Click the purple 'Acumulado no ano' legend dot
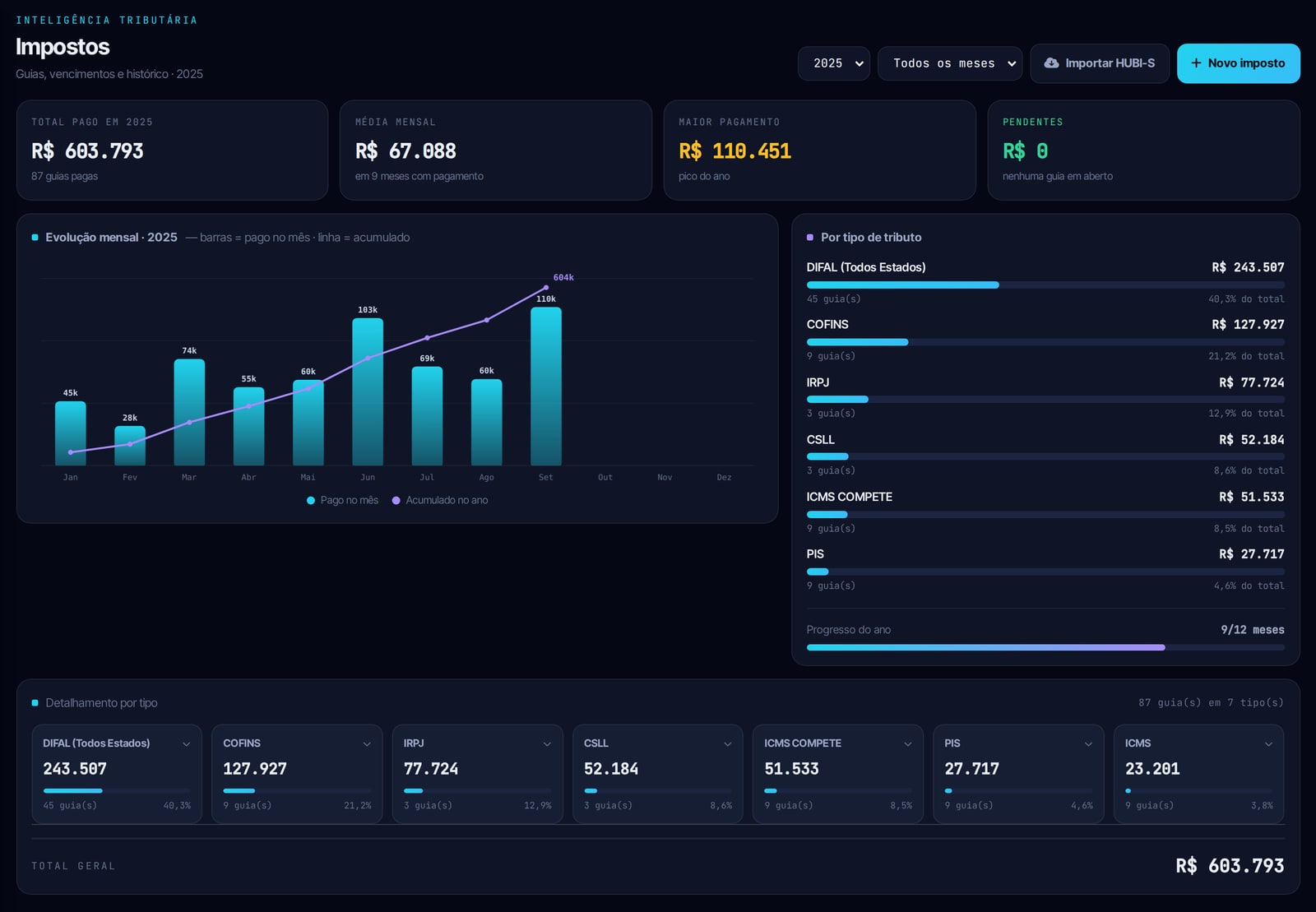Image resolution: width=1316 pixels, height=912 pixels. point(396,500)
